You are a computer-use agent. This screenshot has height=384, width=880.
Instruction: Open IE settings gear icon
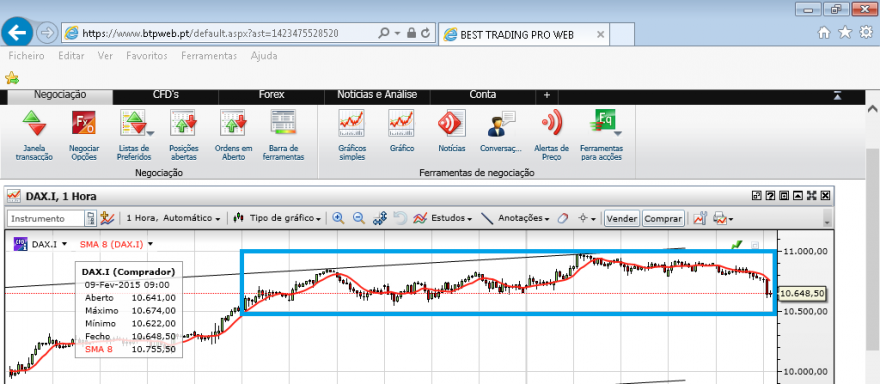tap(867, 33)
